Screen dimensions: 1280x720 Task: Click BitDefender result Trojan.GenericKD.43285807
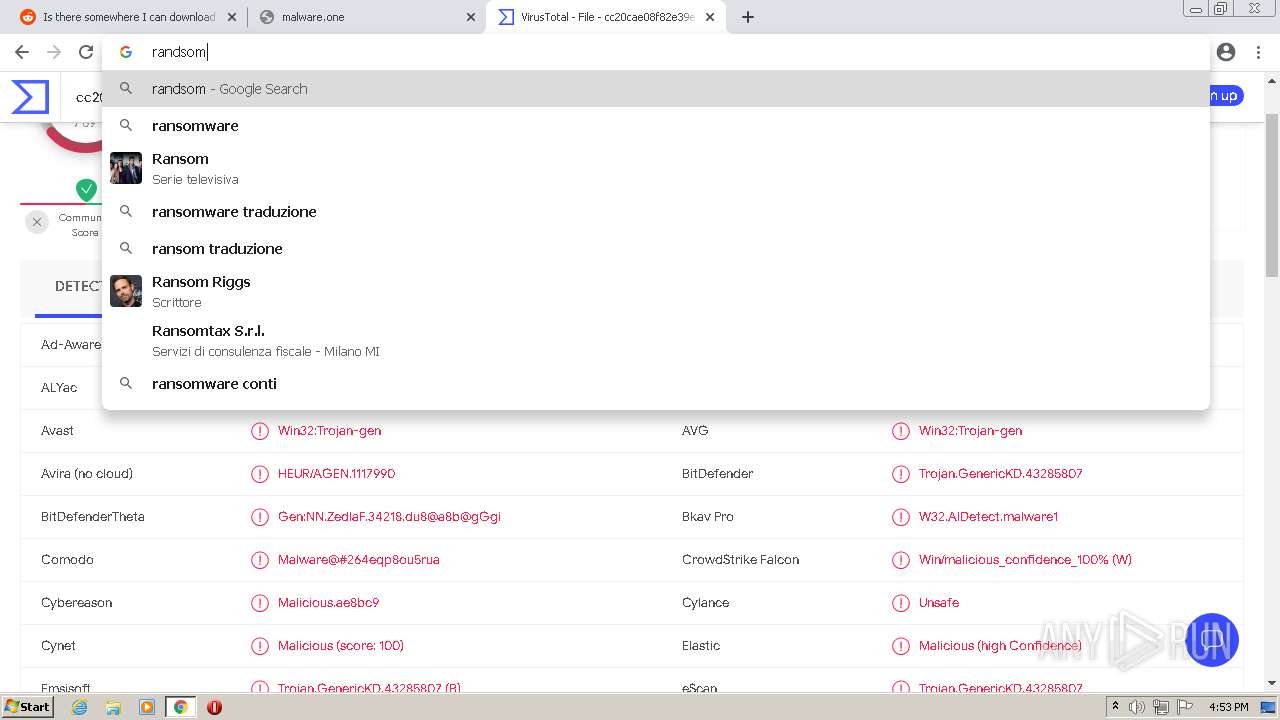pos(1001,474)
